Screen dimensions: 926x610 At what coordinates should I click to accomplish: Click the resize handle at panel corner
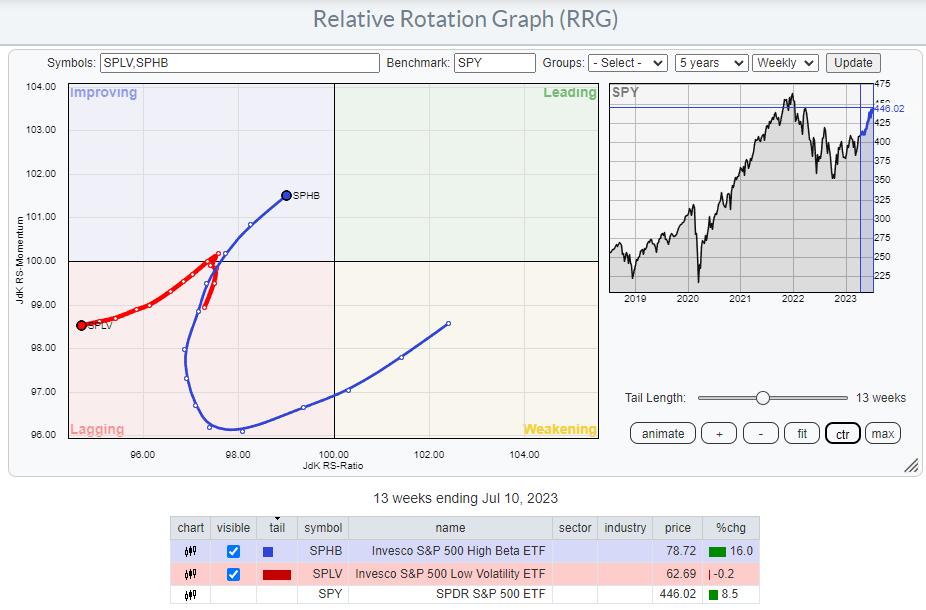(910, 466)
